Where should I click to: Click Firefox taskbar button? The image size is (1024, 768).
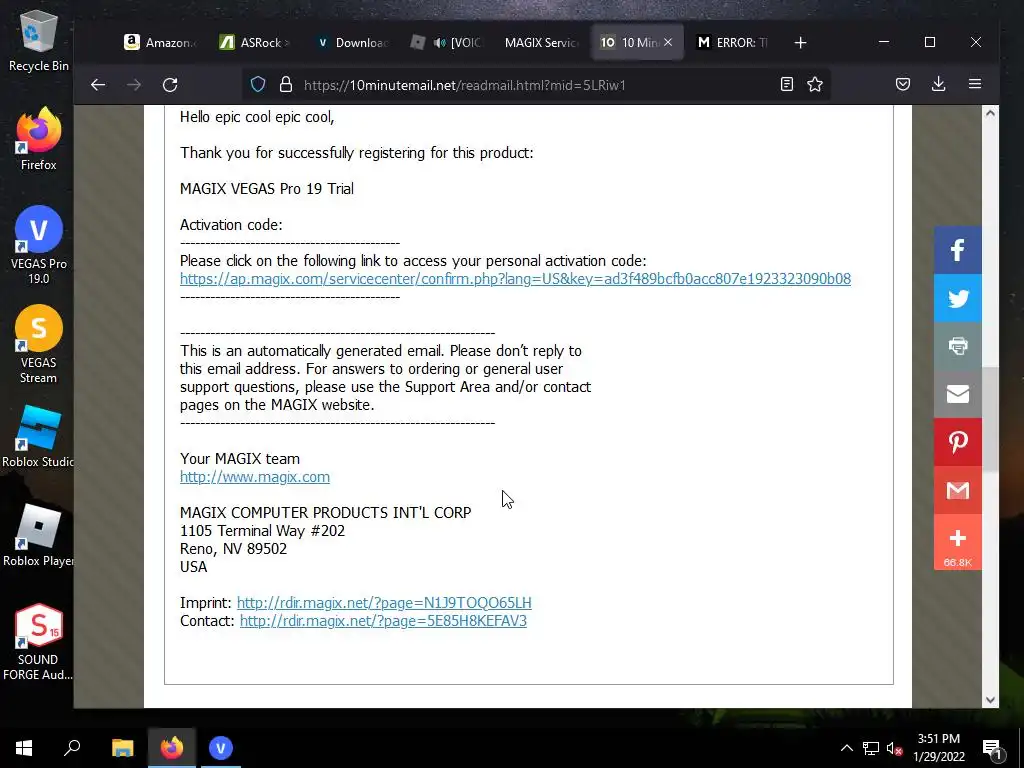(x=172, y=748)
